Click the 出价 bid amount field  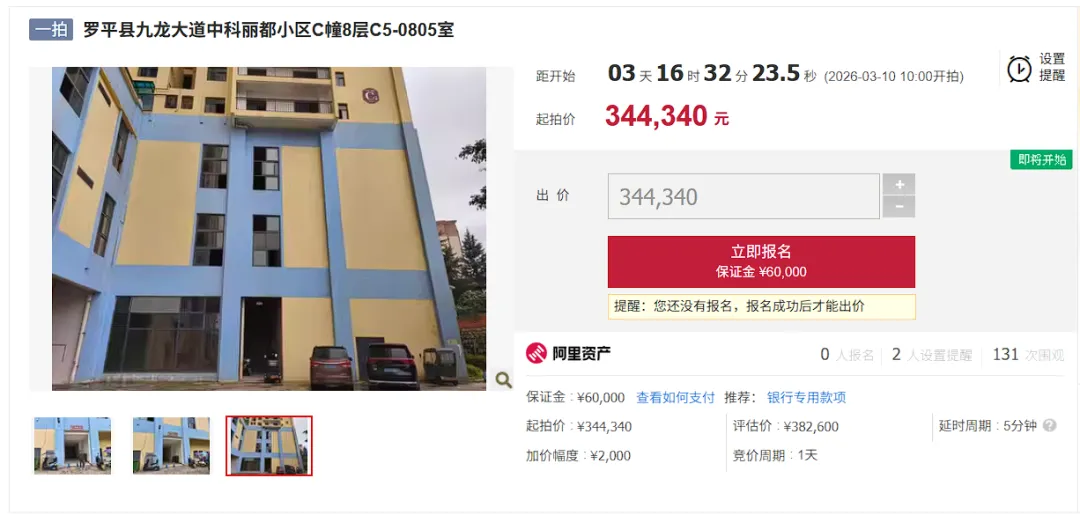743,196
